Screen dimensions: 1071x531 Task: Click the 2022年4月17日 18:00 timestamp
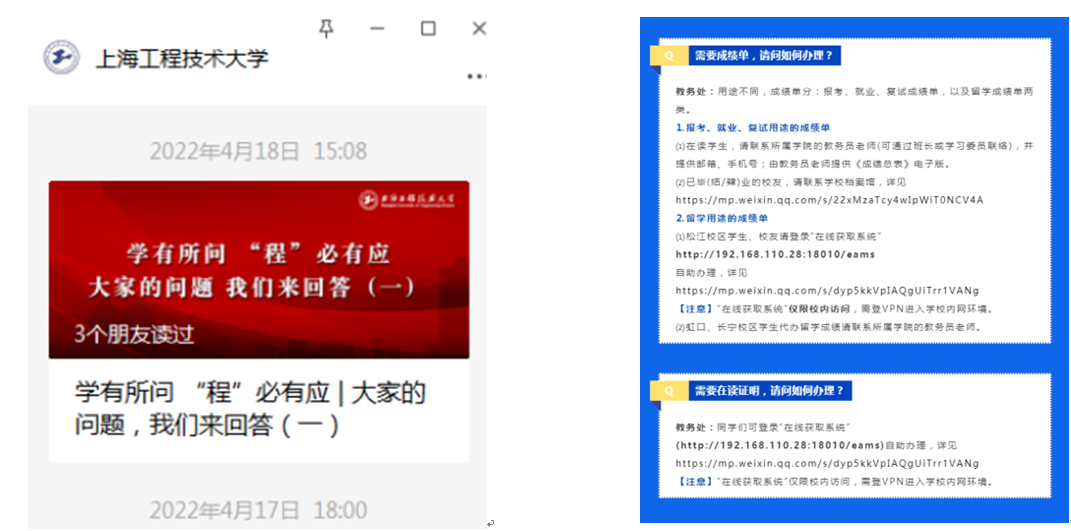pos(258,511)
